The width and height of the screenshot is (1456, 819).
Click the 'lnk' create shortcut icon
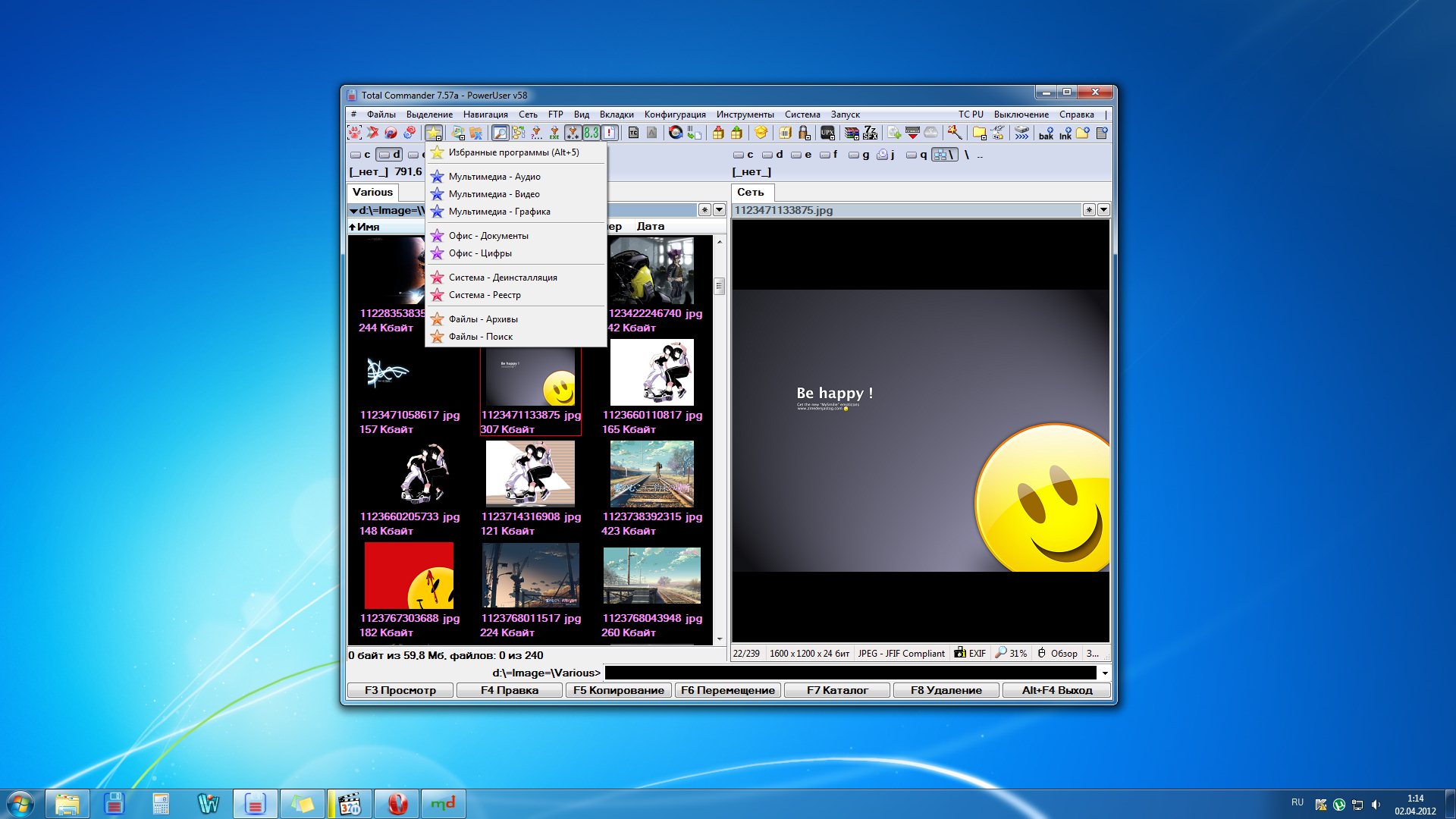pos(1065,133)
